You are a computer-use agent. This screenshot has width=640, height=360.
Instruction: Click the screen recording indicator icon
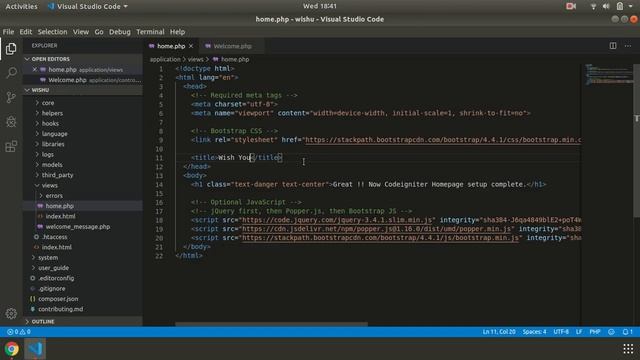point(571,6)
